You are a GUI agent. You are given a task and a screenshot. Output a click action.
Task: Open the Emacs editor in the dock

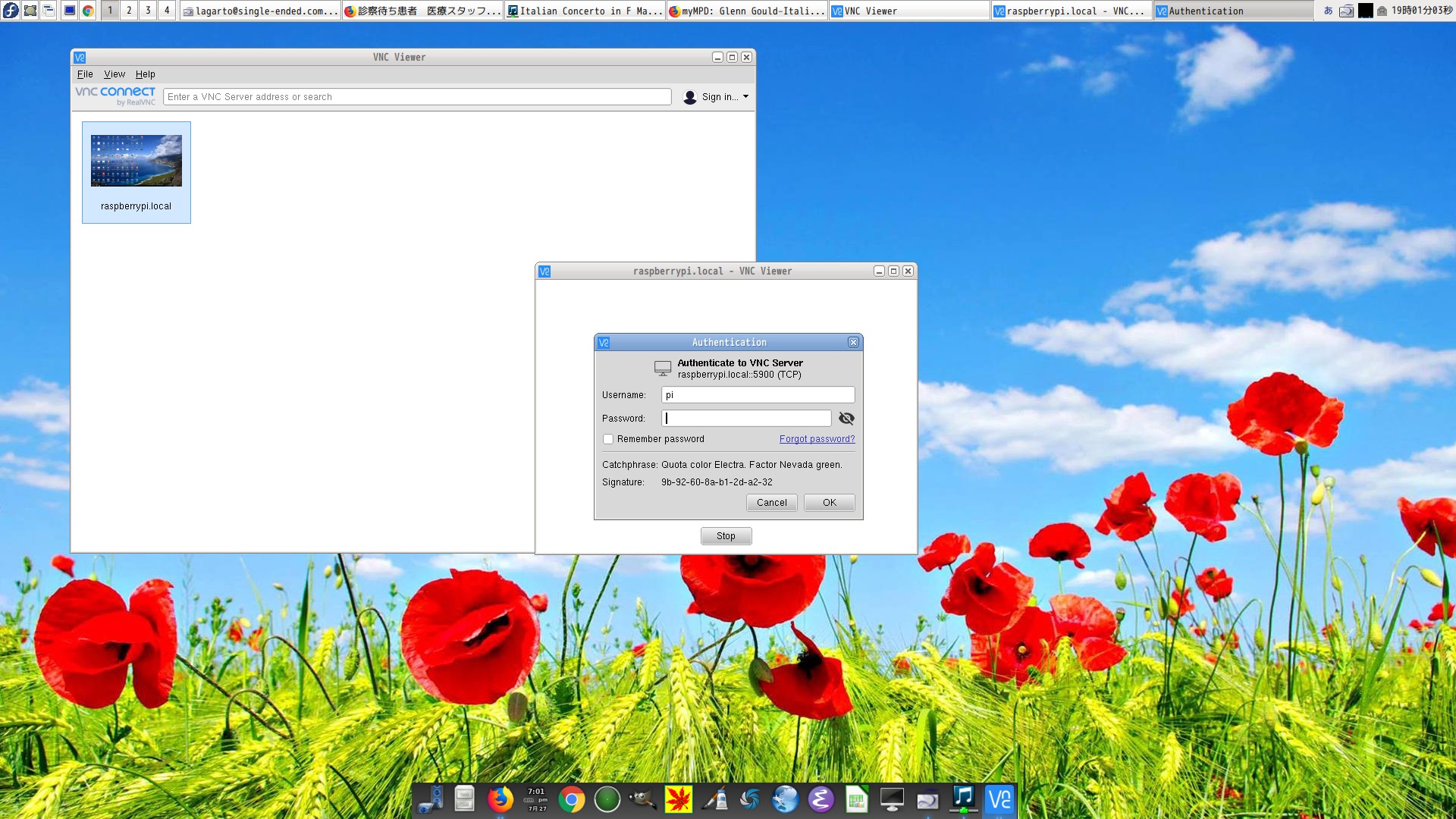821,799
